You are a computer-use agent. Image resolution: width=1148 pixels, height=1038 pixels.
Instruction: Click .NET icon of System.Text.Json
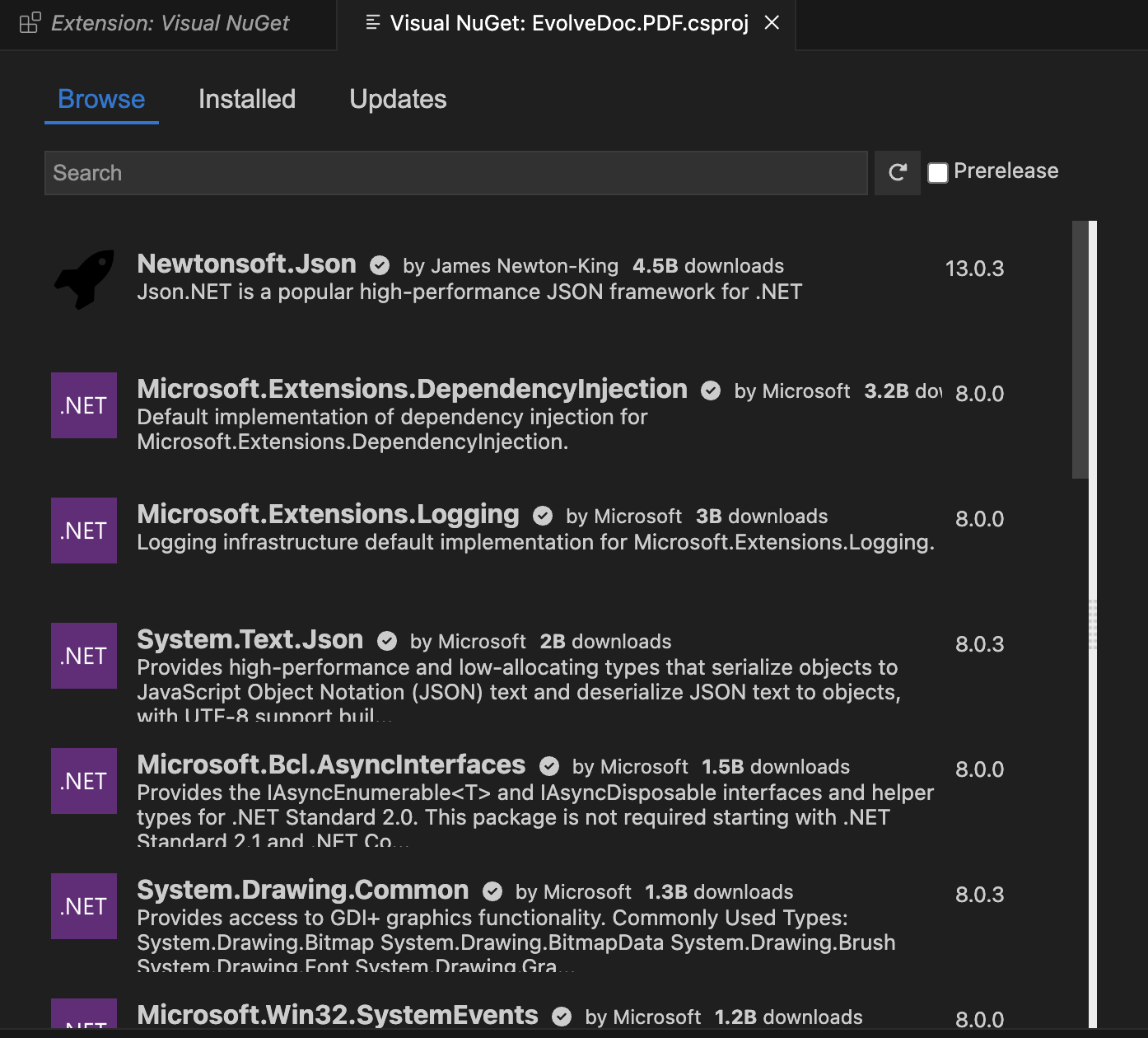(84, 656)
